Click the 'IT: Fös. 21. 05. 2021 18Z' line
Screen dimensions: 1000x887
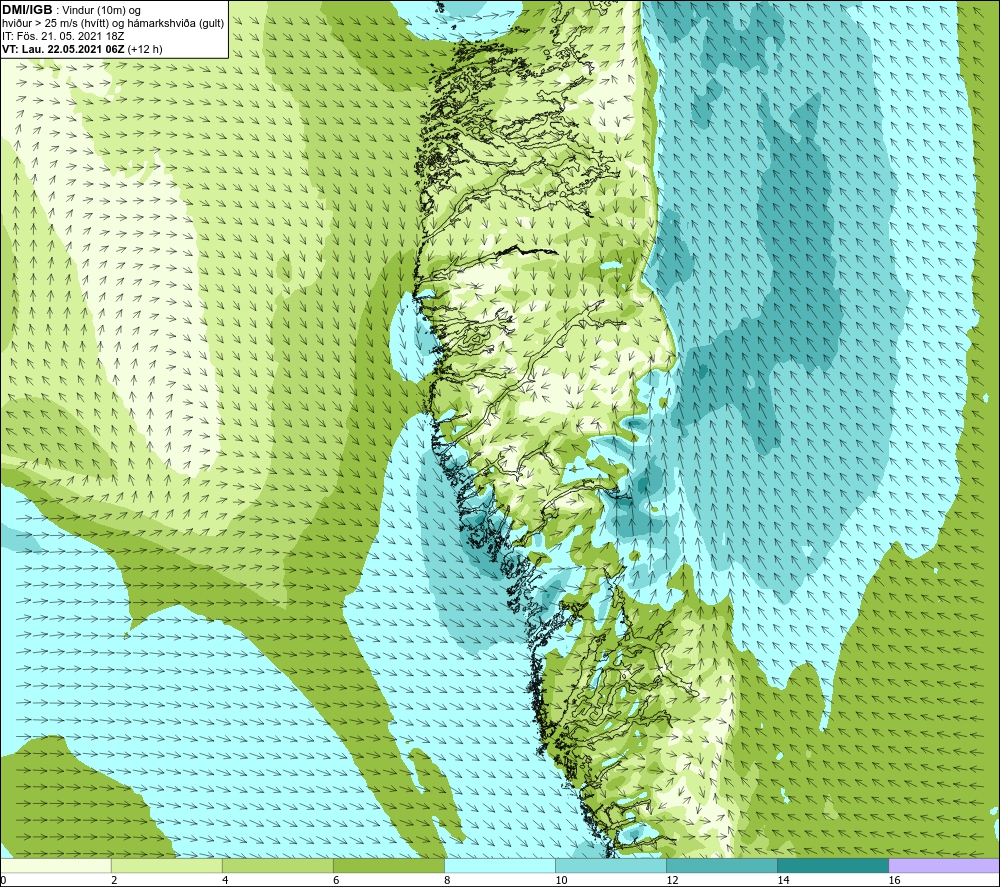(x=63, y=37)
